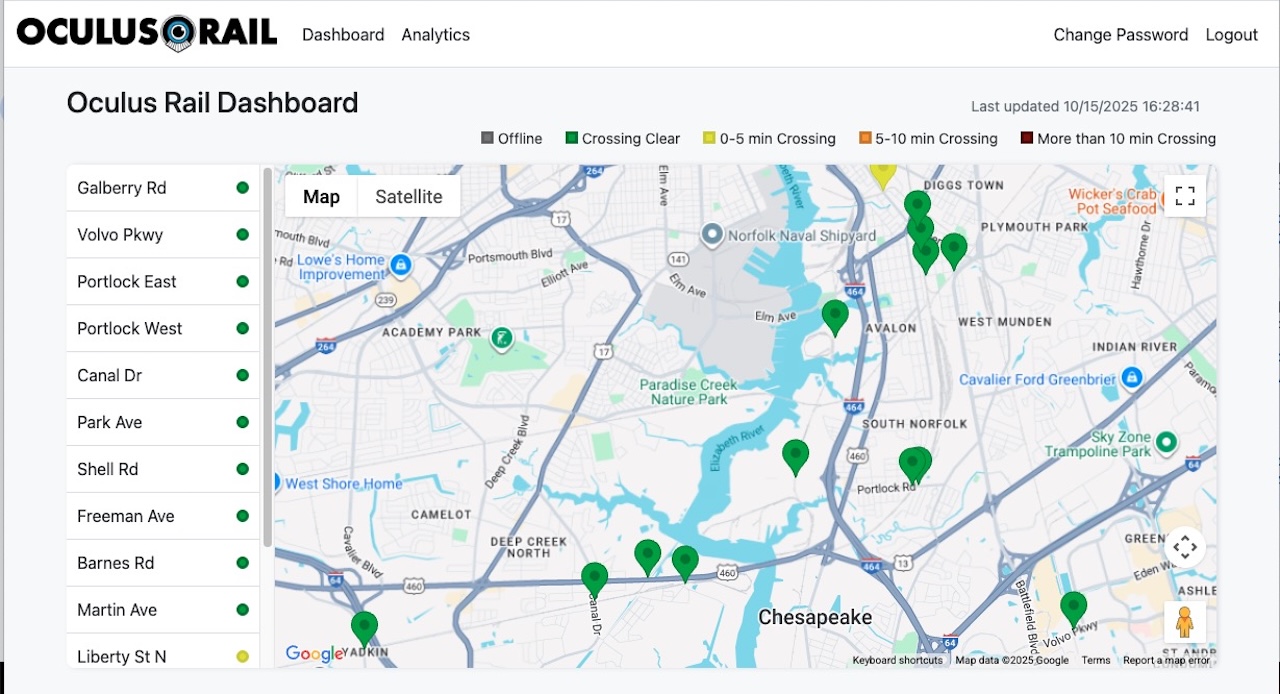Click the yellow crossing marker on map
Viewport: 1280px width, 694px height.
[882, 174]
